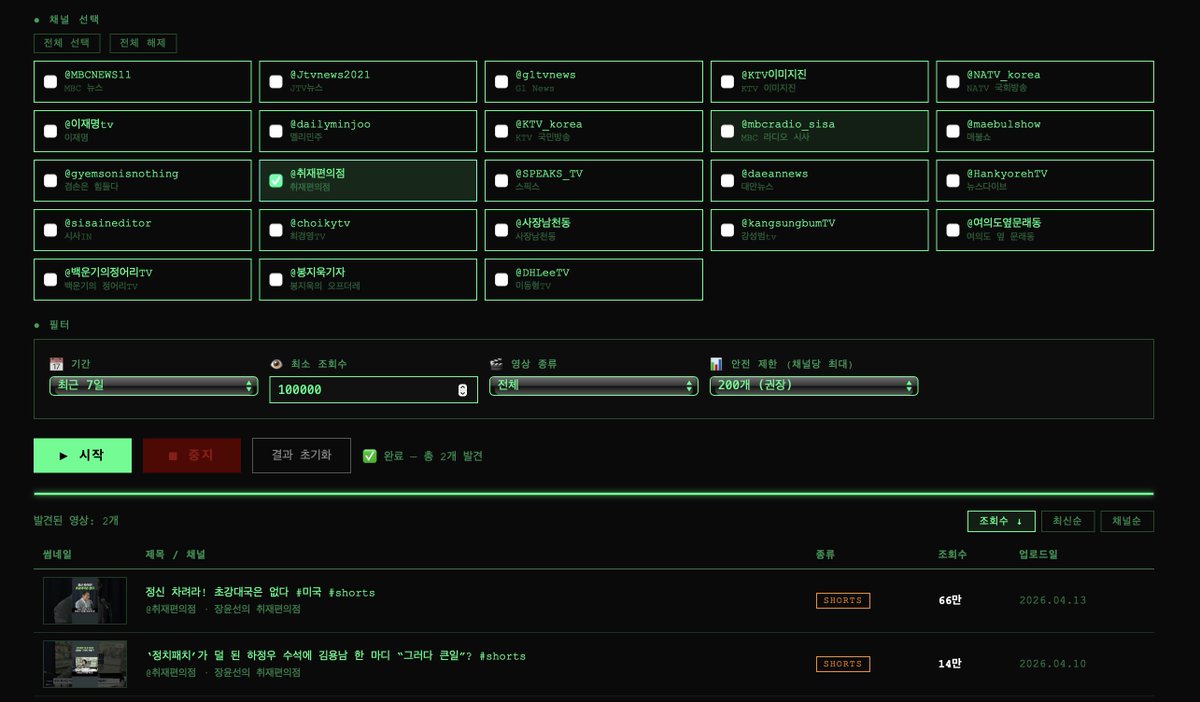Sort results by 최신순

1068,521
